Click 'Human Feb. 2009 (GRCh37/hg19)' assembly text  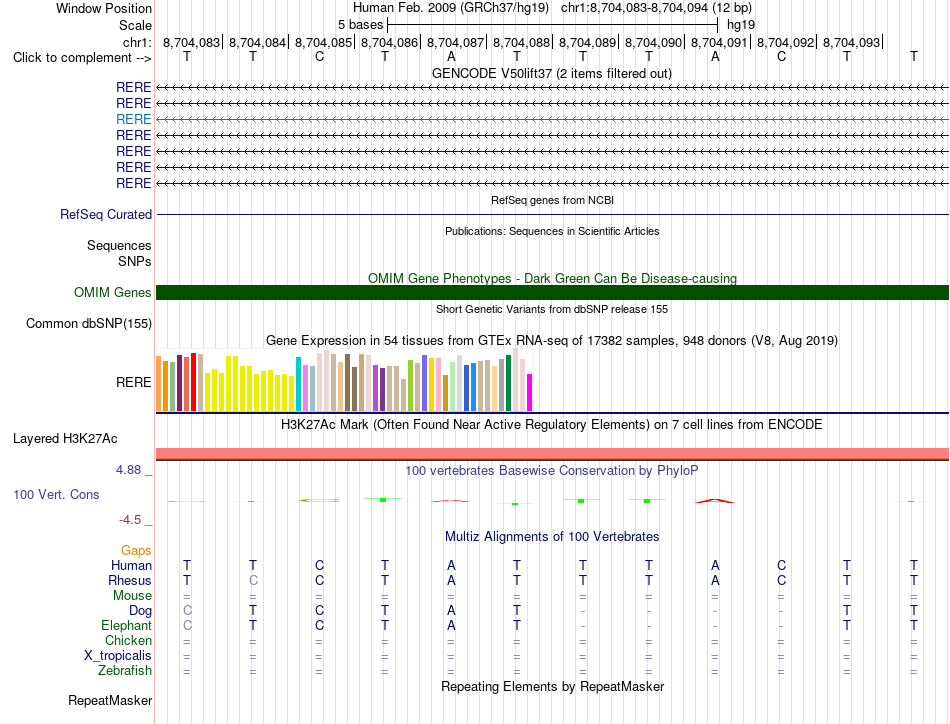click(x=451, y=8)
